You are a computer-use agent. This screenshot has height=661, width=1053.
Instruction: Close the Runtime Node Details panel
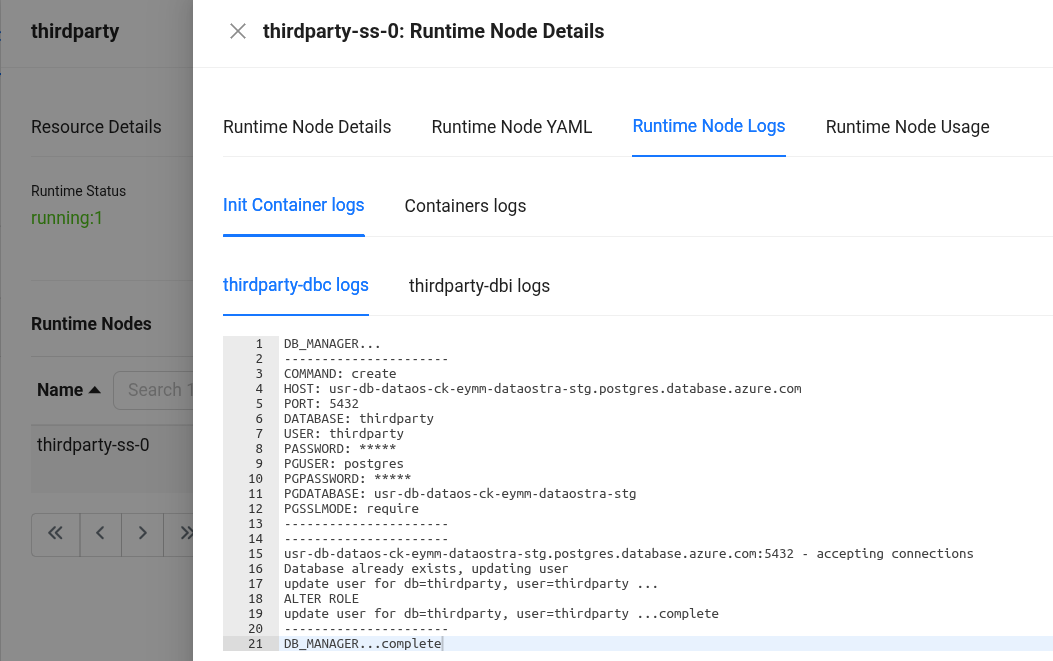click(x=238, y=31)
